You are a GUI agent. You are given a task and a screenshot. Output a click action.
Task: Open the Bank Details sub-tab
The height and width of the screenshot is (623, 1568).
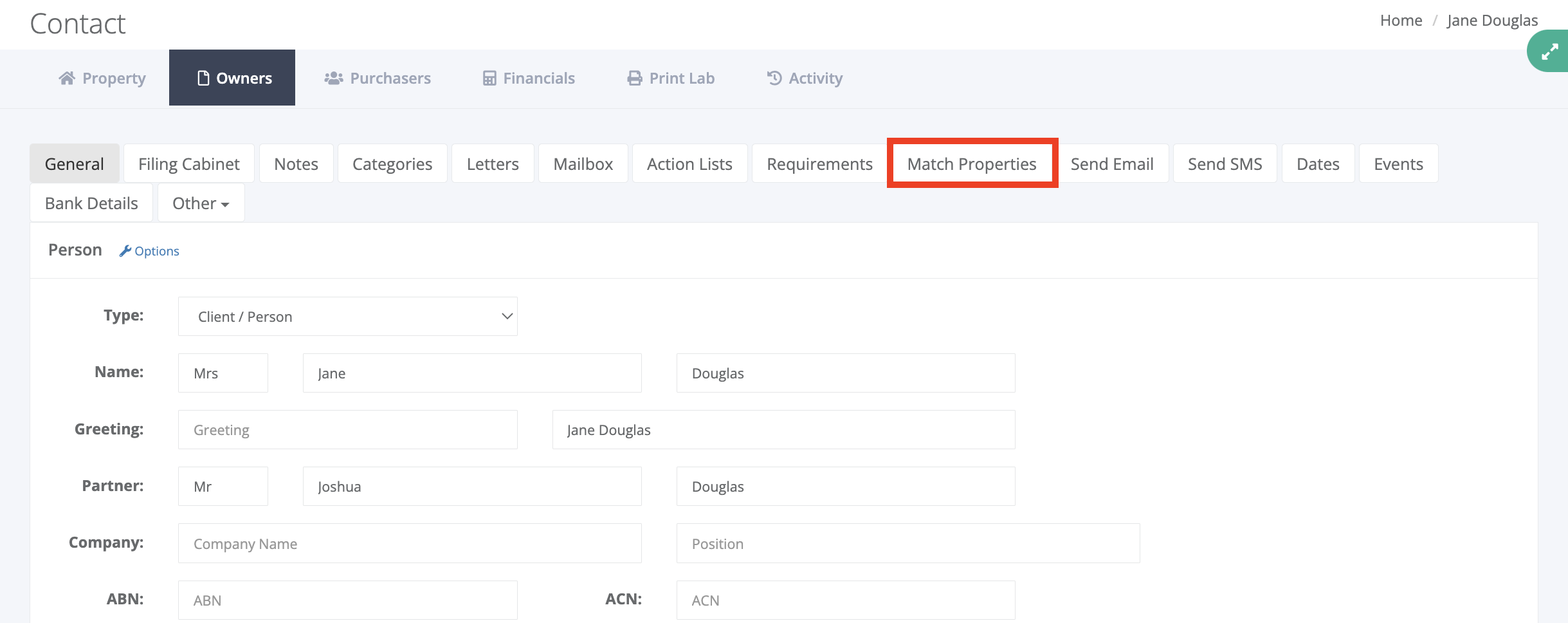click(91, 203)
